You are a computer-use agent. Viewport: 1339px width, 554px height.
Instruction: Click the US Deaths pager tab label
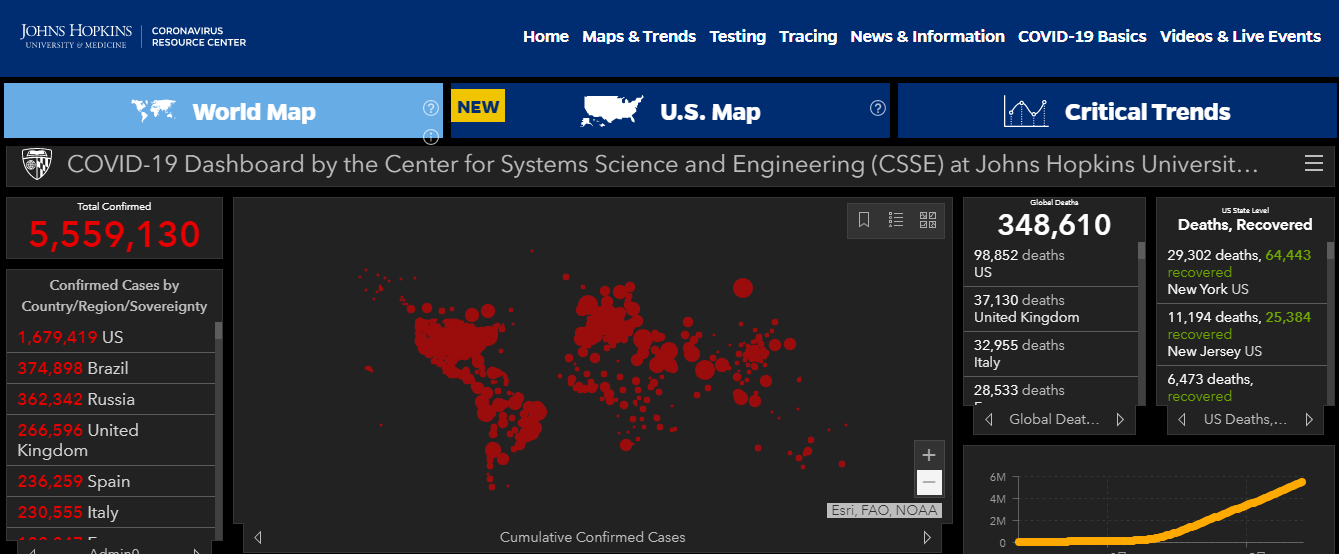pyautogui.click(x=1246, y=419)
